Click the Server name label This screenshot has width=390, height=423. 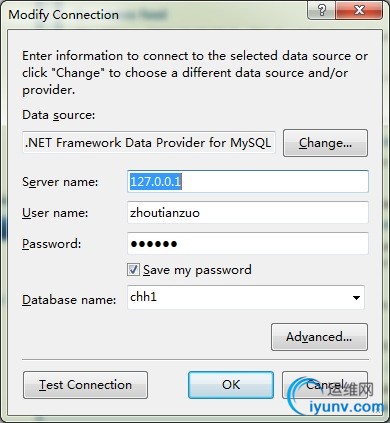point(60,182)
